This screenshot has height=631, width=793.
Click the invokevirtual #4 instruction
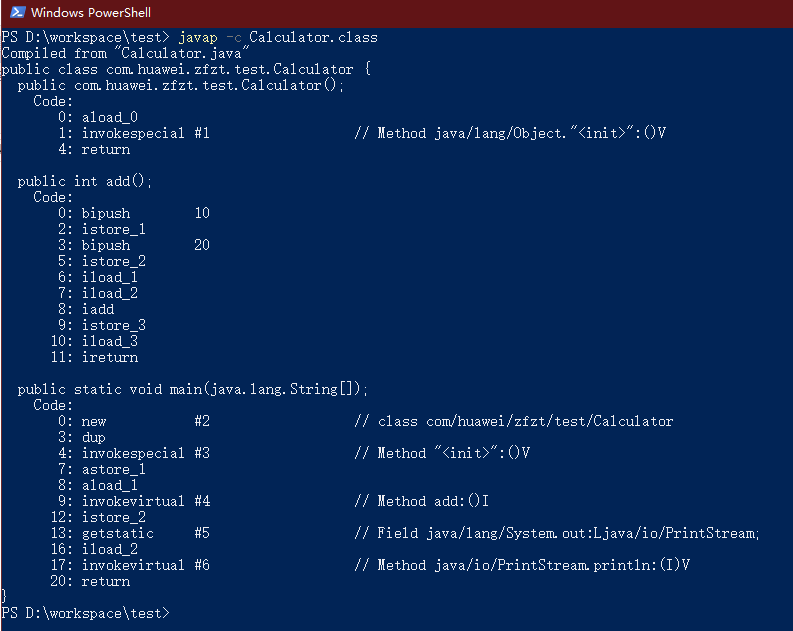(x=145, y=501)
